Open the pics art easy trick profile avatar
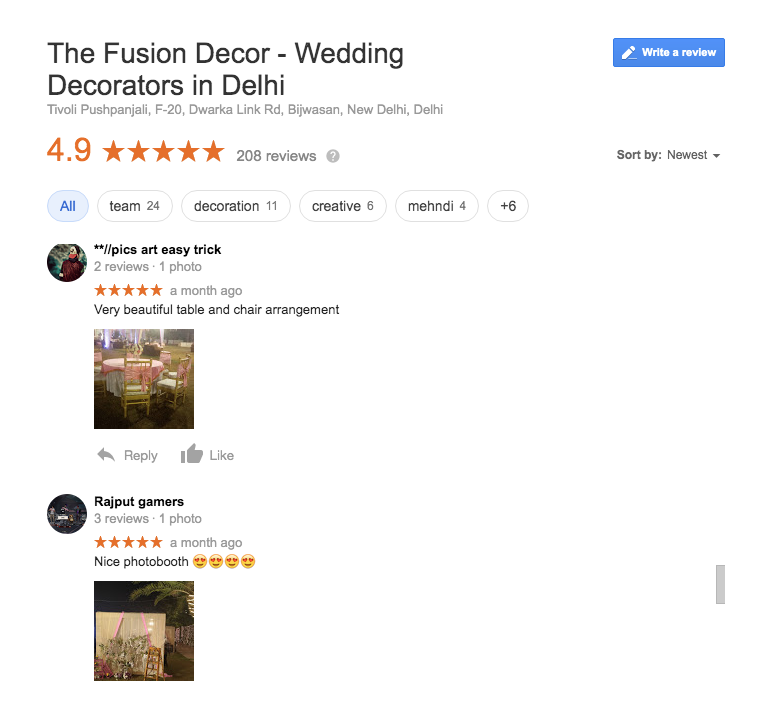 tap(67, 263)
